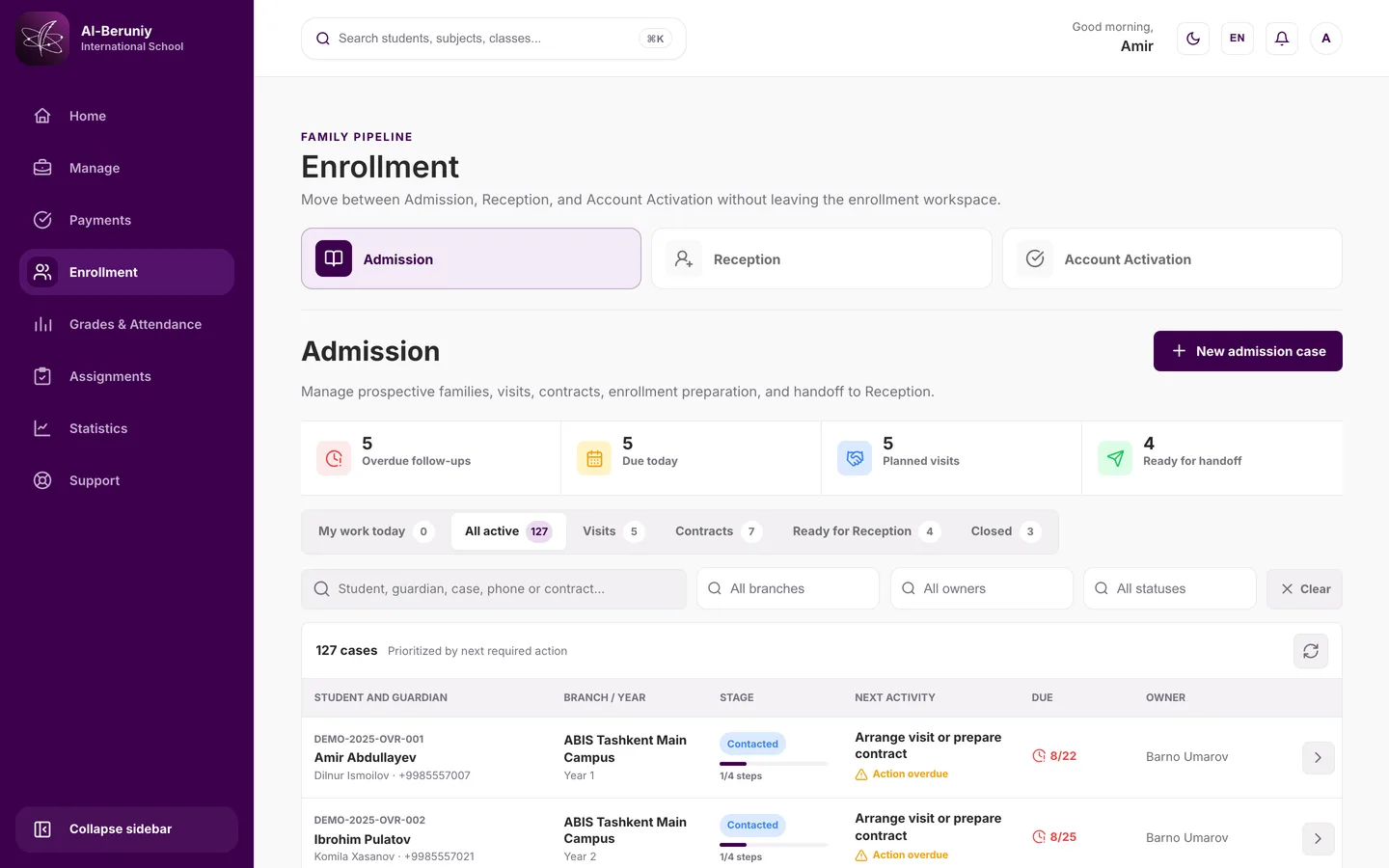Image resolution: width=1389 pixels, height=868 pixels.
Task: Toggle dark mode with moon icon
Action: (1193, 39)
